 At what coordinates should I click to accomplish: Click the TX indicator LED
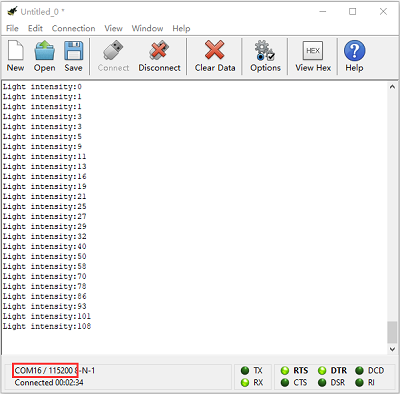[245, 370]
